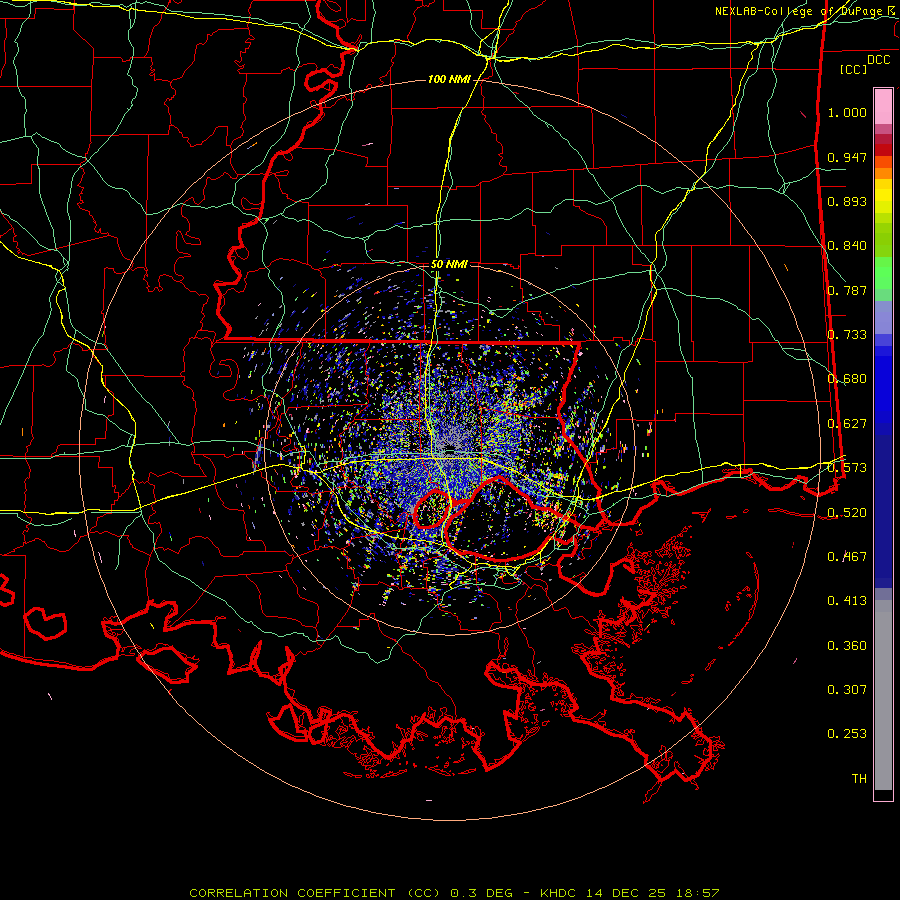Click the 0.787 legend value
Image resolution: width=900 pixels, height=900 pixels.
coord(847,290)
